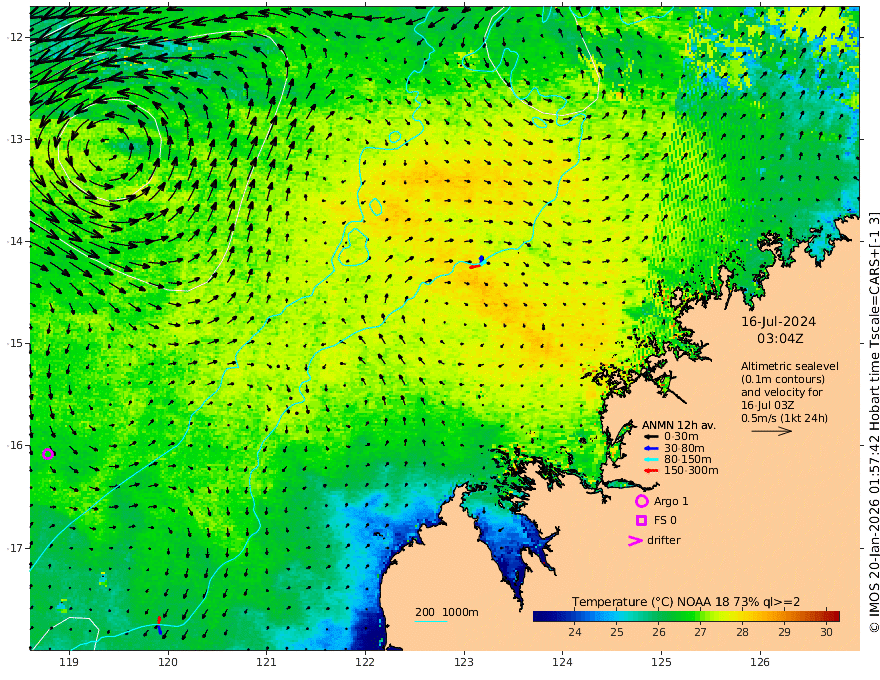Click the latitude axis label -12

(15, 37)
